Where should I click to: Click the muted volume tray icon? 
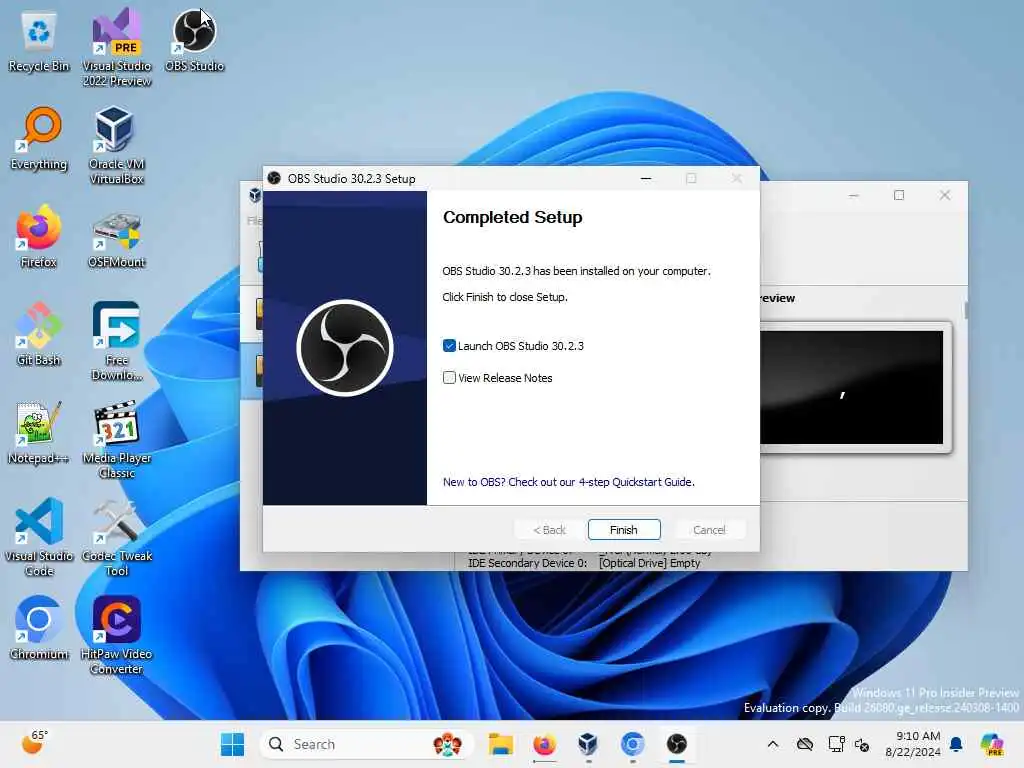coord(862,744)
